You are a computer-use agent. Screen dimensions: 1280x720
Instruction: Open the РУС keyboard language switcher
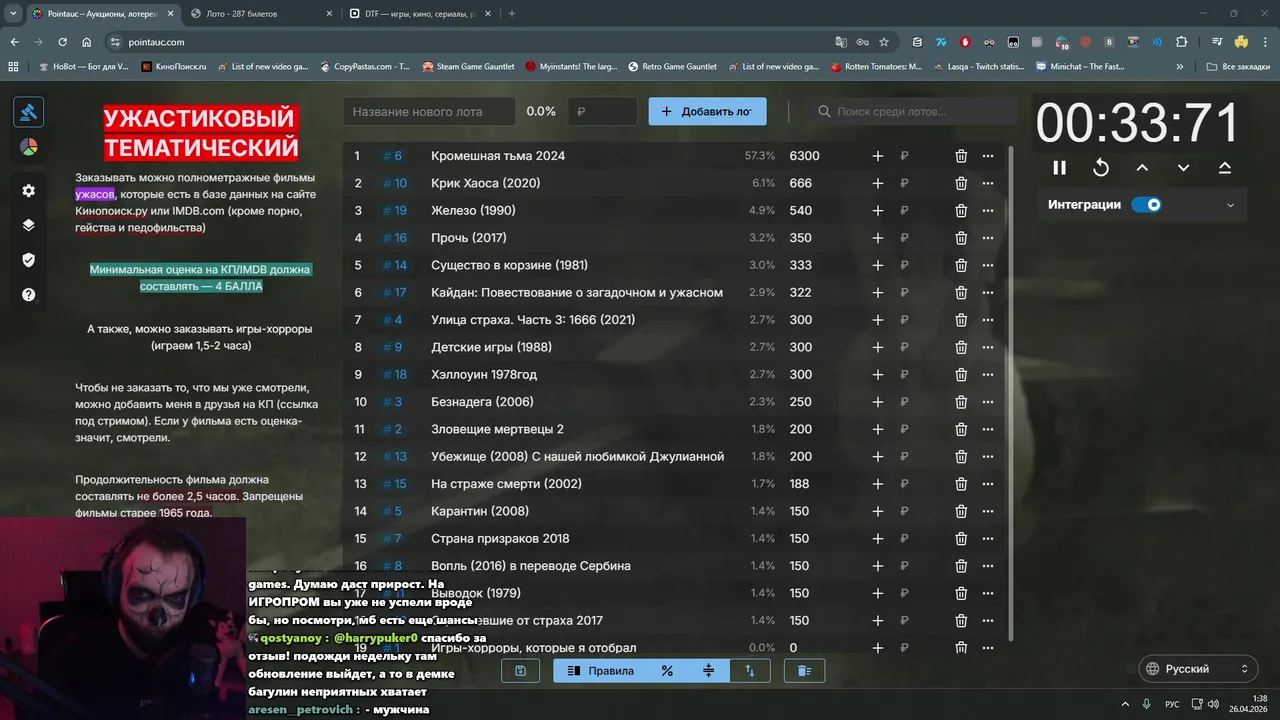click(x=1173, y=704)
